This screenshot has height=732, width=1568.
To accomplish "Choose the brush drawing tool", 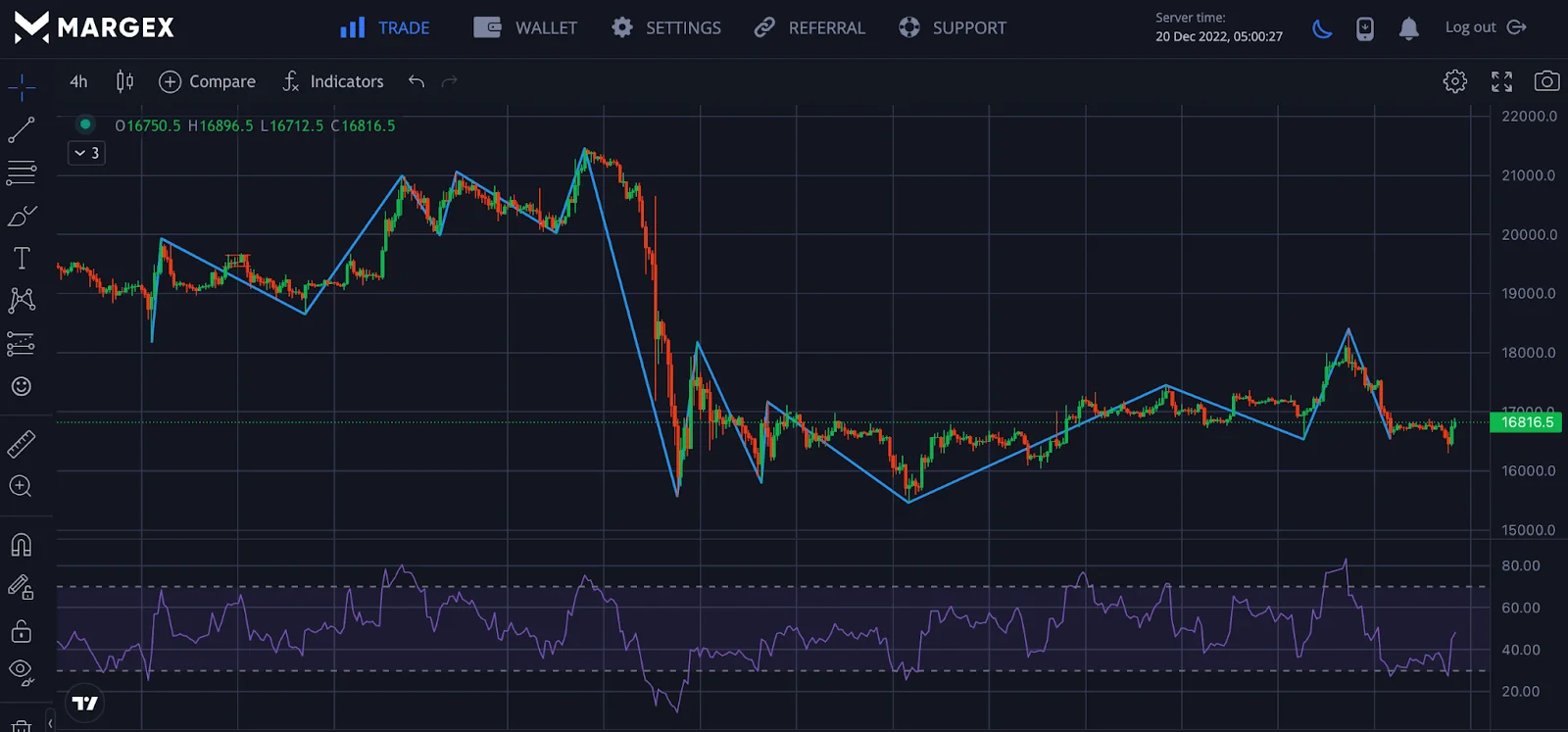I will tap(22, 216).
